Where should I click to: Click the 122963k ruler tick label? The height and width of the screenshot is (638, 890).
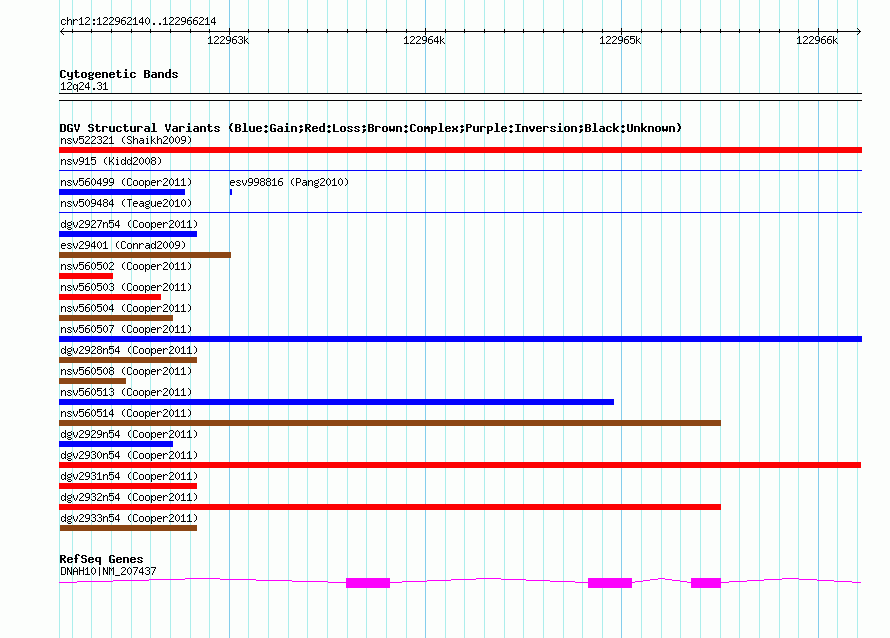click(x=228, y=40)
